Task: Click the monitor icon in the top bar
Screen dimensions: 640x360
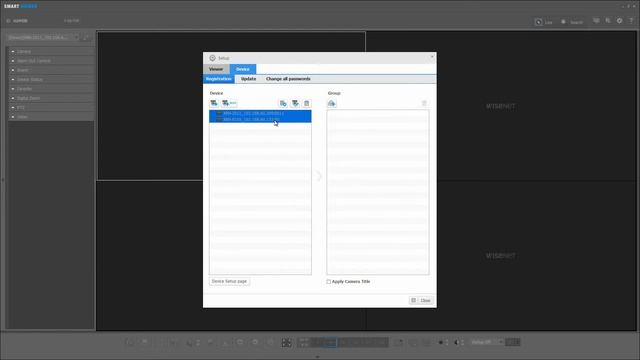Action: 596,20
